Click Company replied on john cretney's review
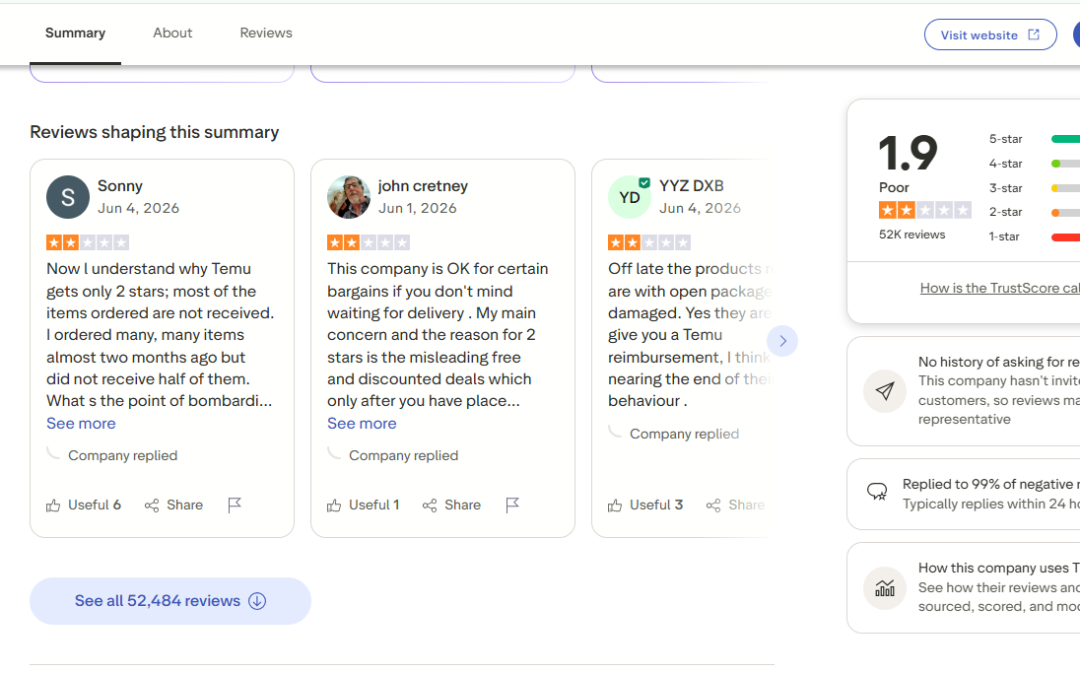This screenshot has height=674, width=1080. click(x=404, y=456)
